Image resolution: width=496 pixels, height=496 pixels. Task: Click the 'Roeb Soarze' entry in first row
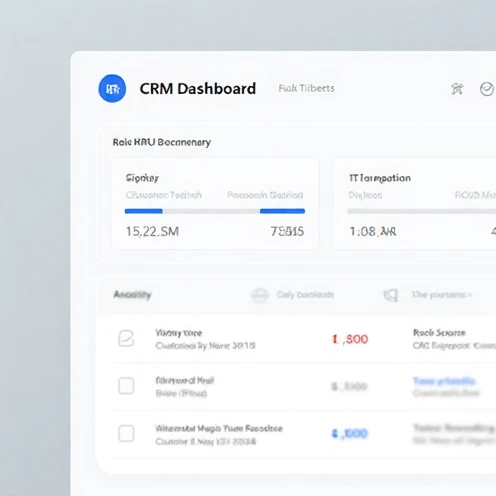[x=439, y=333]
